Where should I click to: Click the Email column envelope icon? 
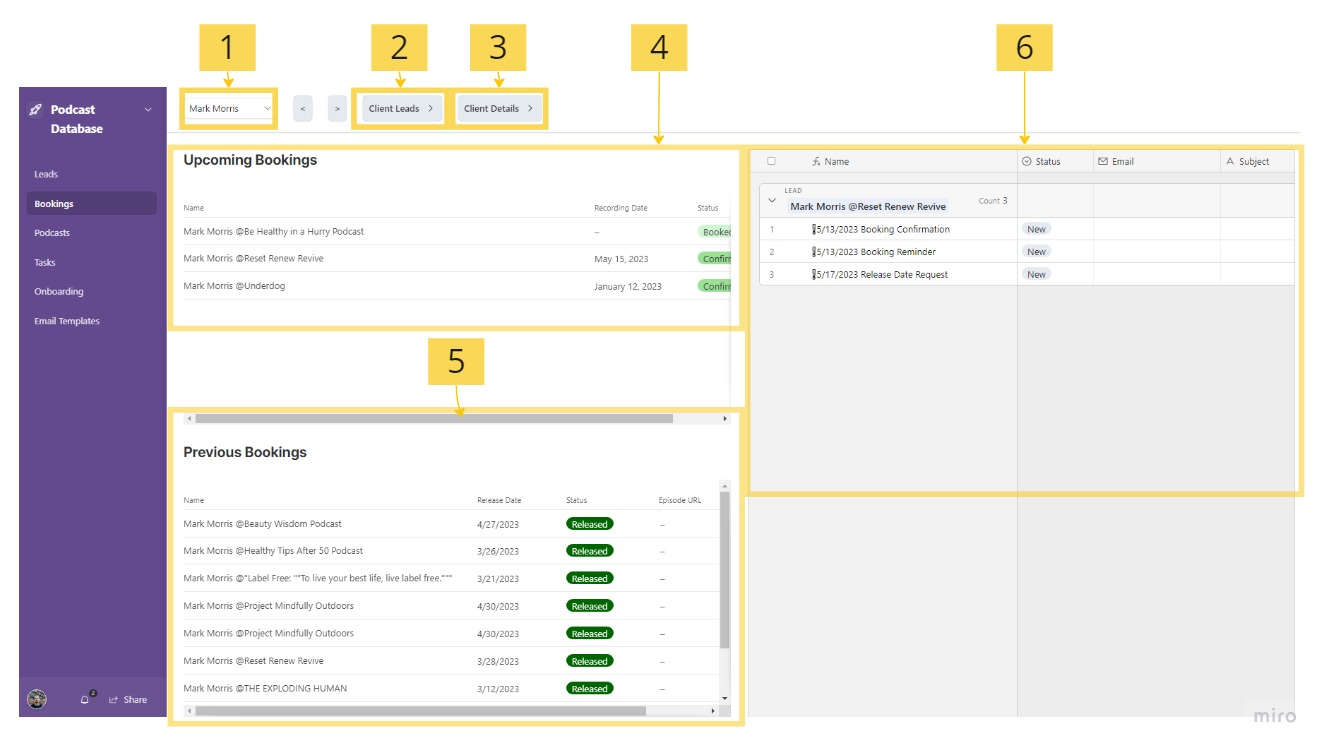(x=1102, y=161)
